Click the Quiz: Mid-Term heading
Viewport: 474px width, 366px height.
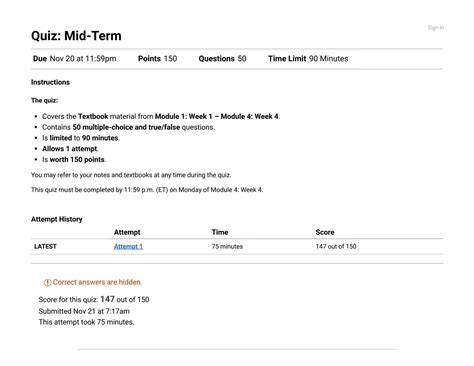point(76,36)
